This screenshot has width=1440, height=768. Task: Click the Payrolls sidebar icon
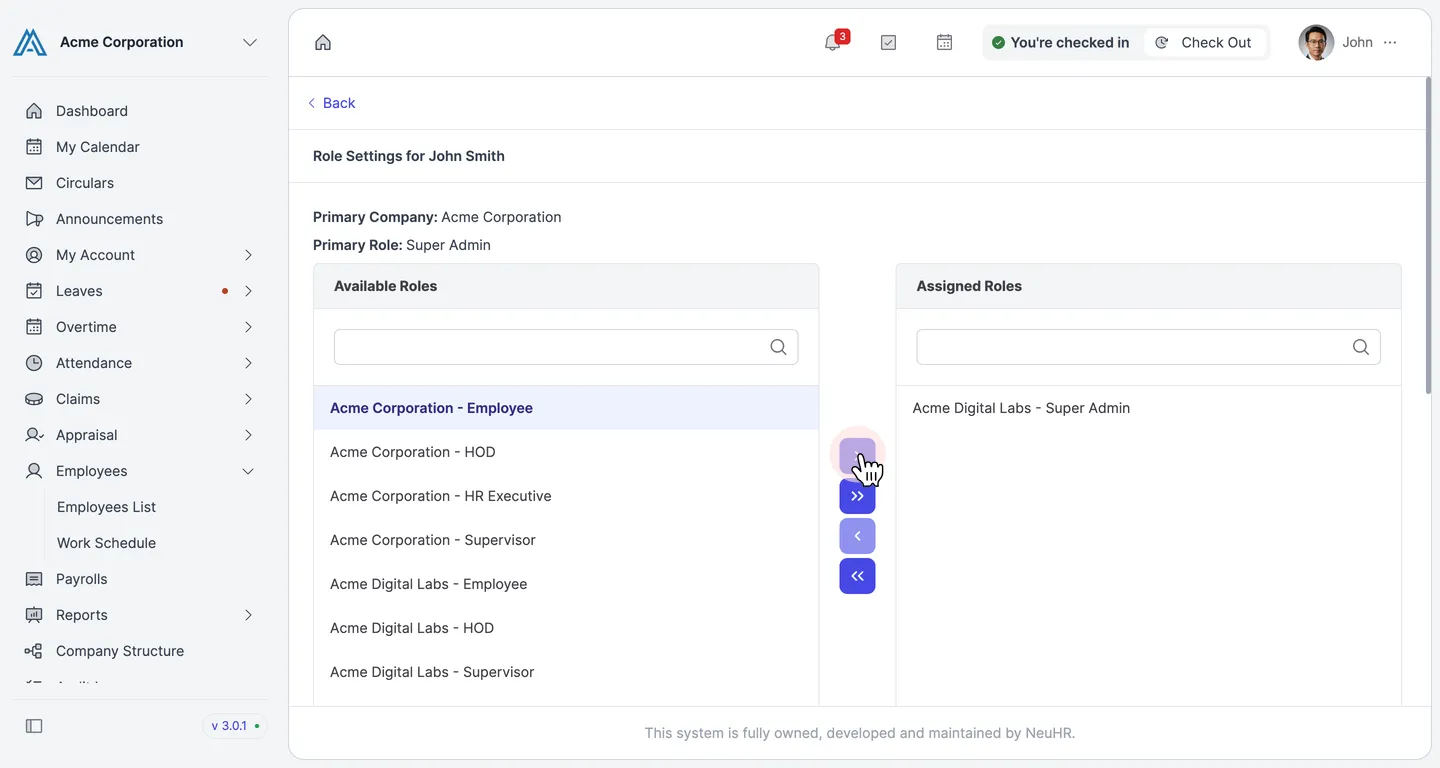[x=34, y=579]
